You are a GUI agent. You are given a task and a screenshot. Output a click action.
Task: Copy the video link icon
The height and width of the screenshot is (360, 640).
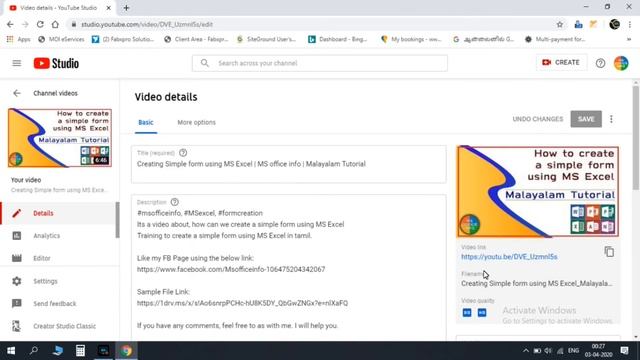click(609, 251)
